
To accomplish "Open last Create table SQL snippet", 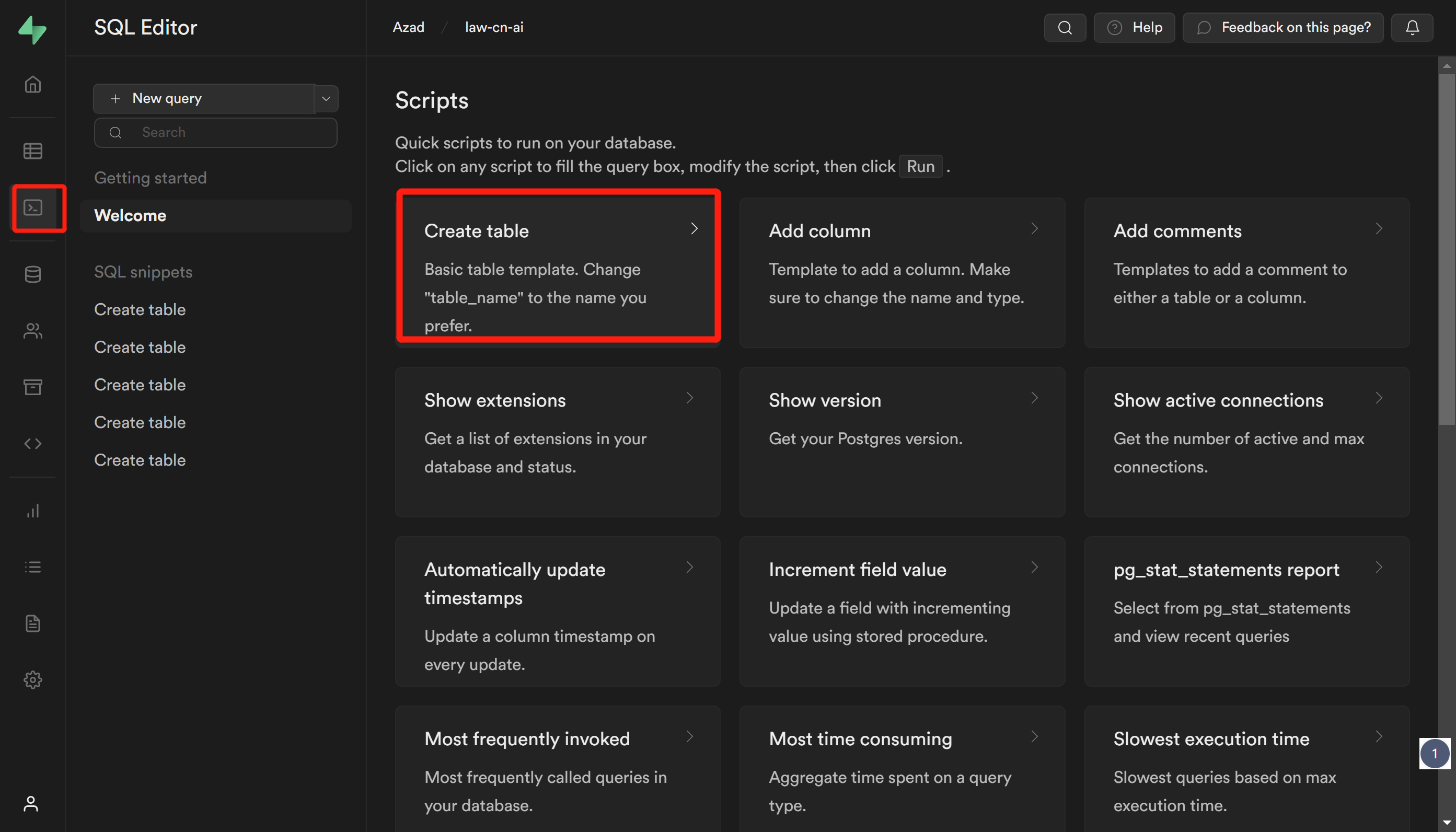I will point(140,460).
